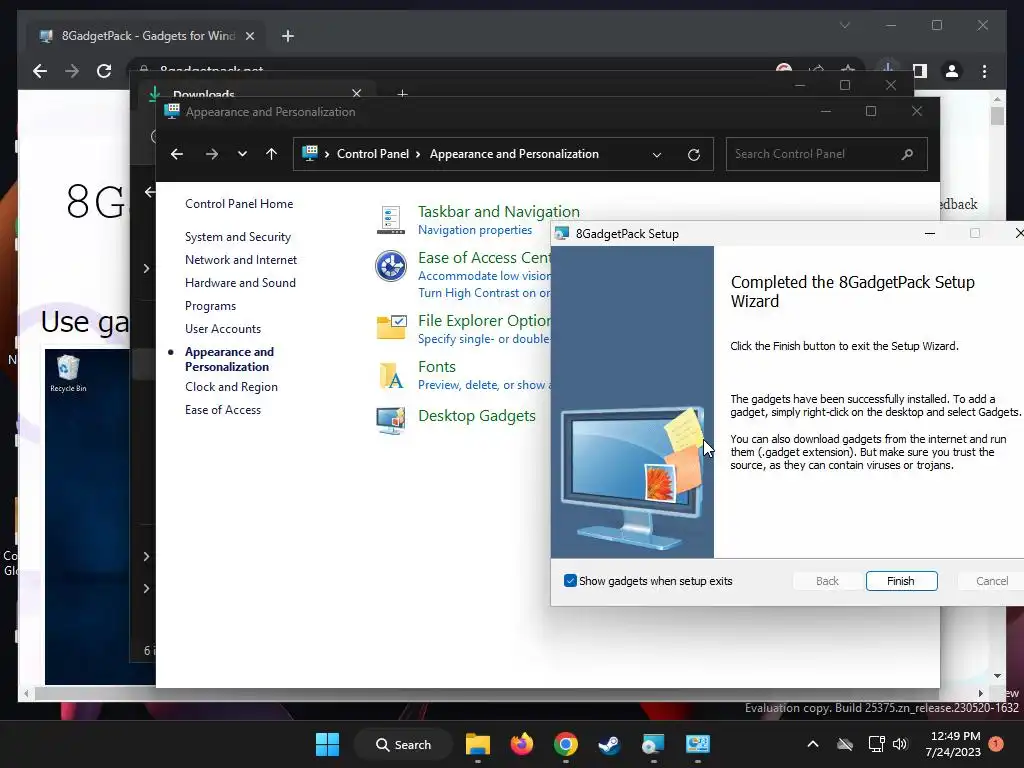1024x768 pixels.
Task: Select the Downloads tab in File Explorer
Action: (255, 94)
